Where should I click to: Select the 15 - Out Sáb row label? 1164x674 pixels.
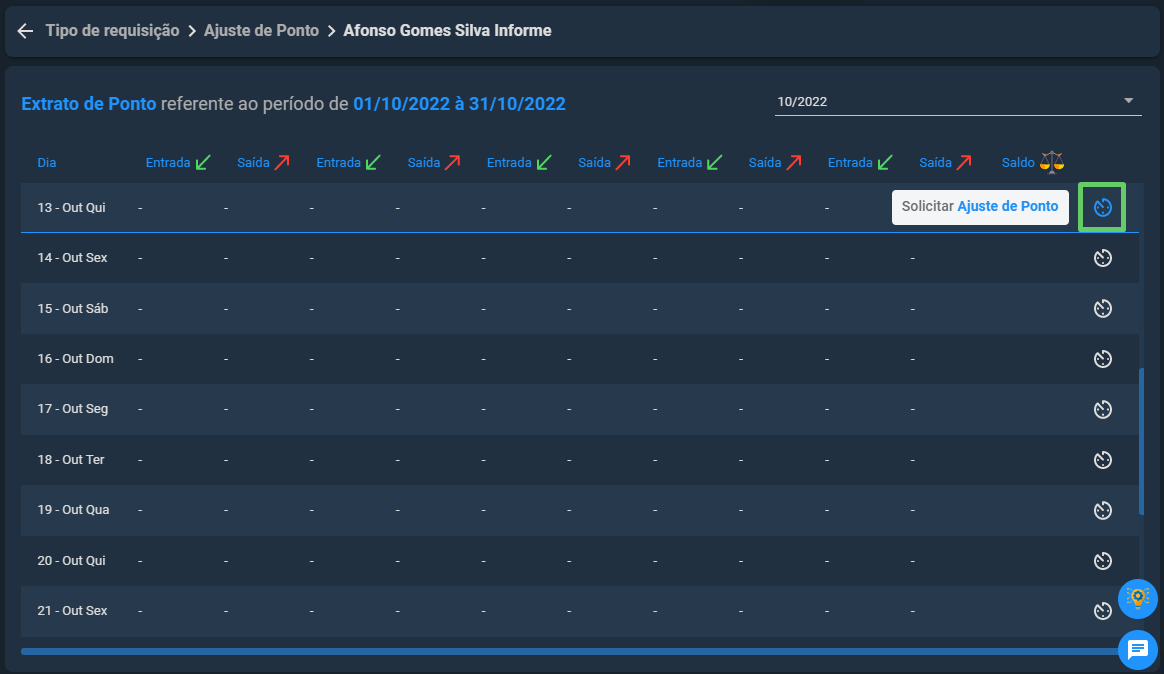pos(73,308)
